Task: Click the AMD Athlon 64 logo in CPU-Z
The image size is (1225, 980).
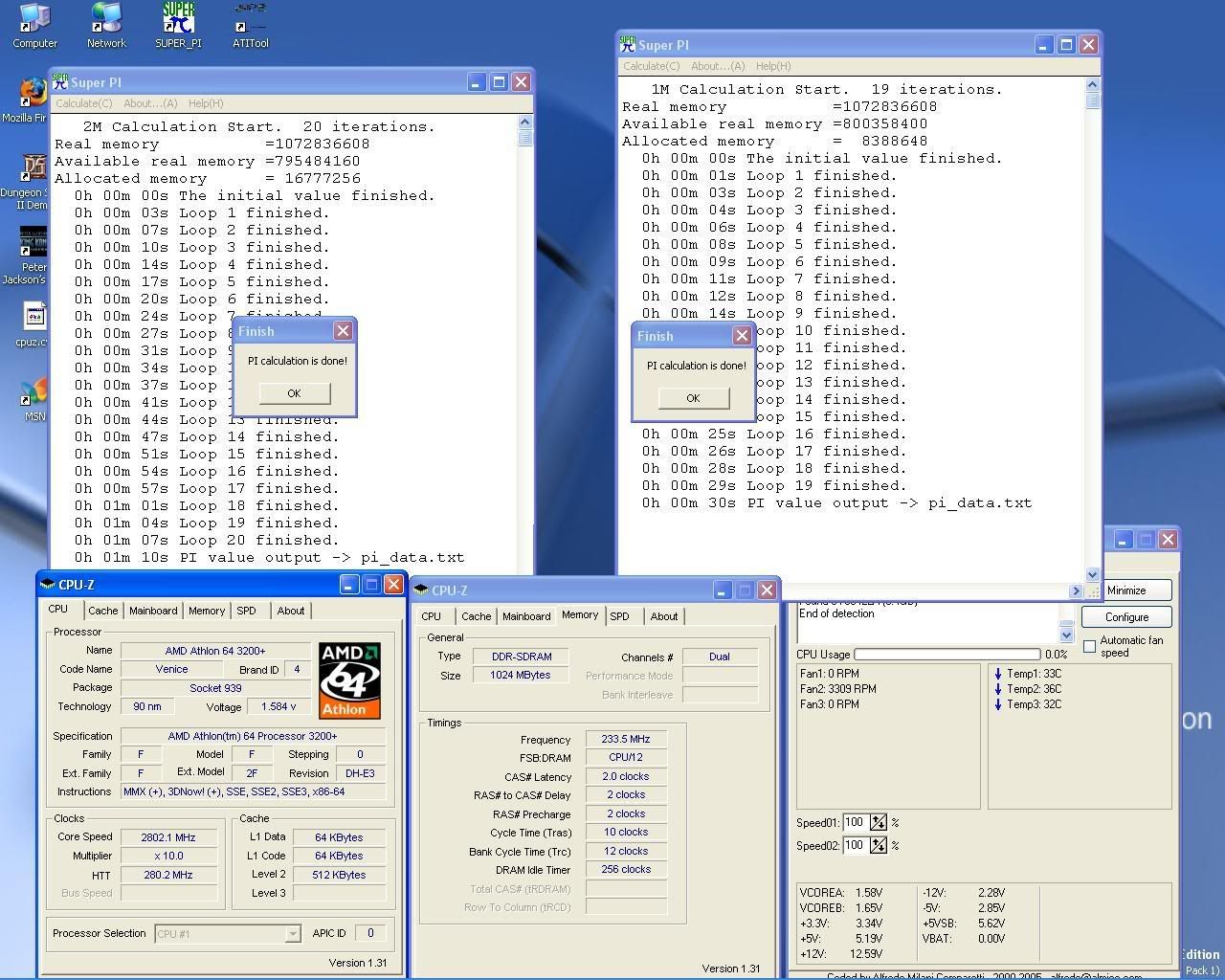Action: point(349,680)
